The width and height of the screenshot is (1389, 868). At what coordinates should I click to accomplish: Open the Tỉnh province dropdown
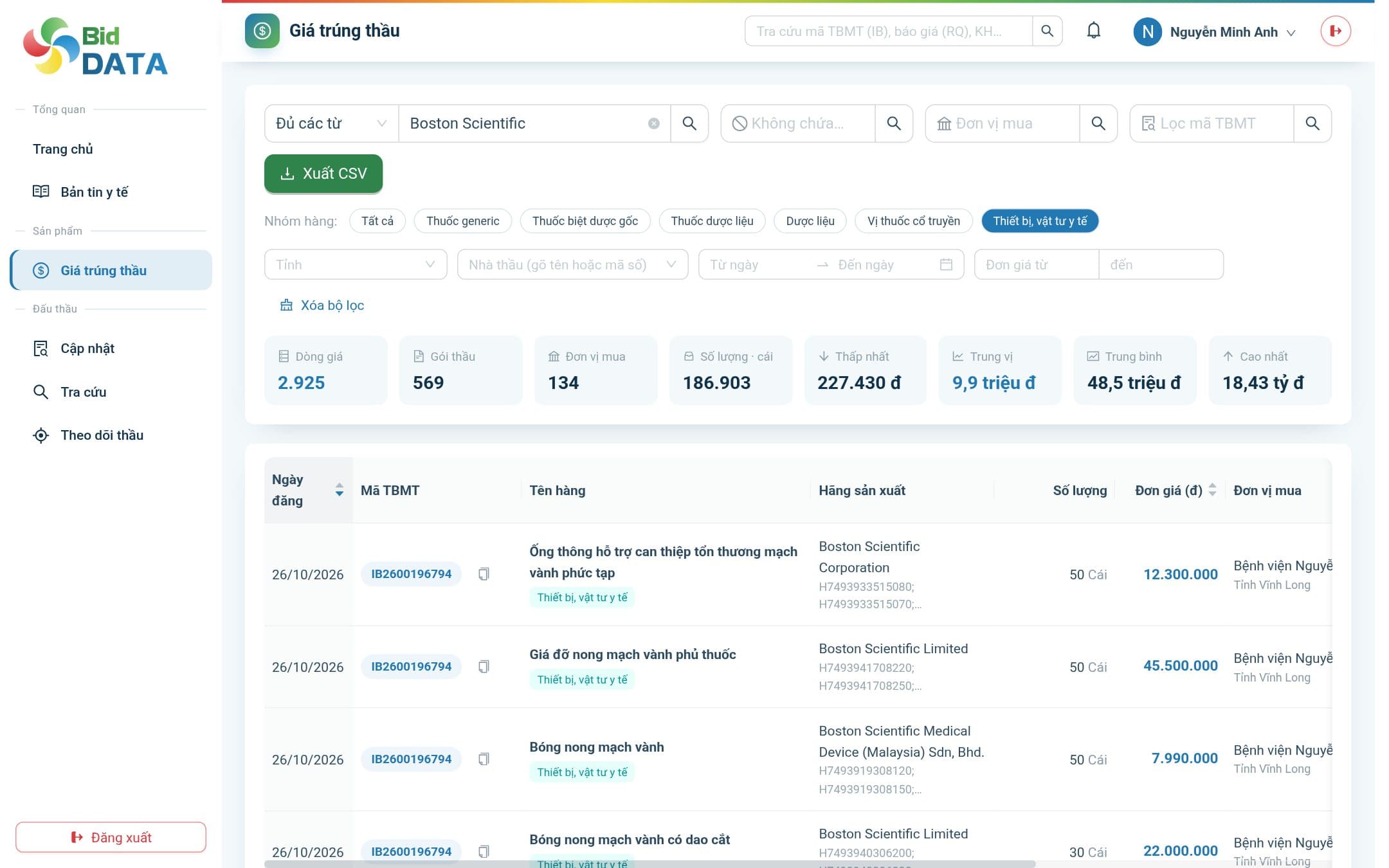[x=356, y=264]
